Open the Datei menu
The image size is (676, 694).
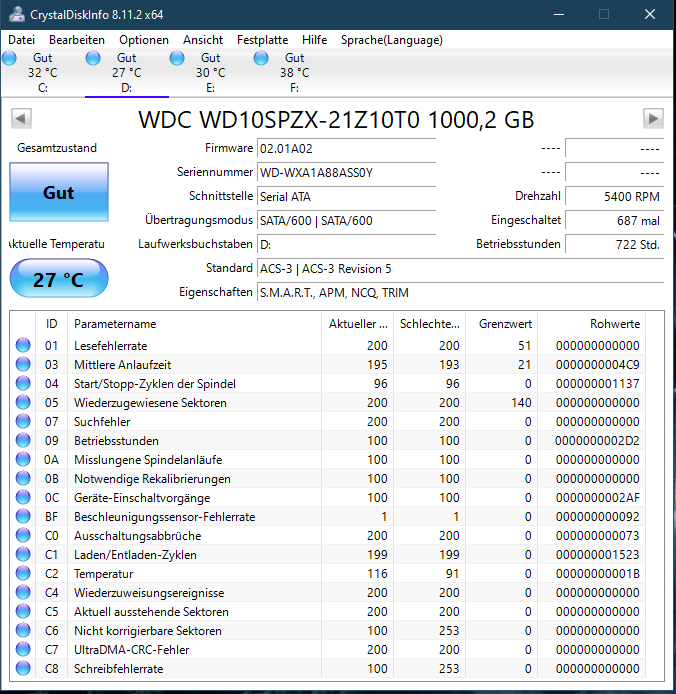pos(21,40)
